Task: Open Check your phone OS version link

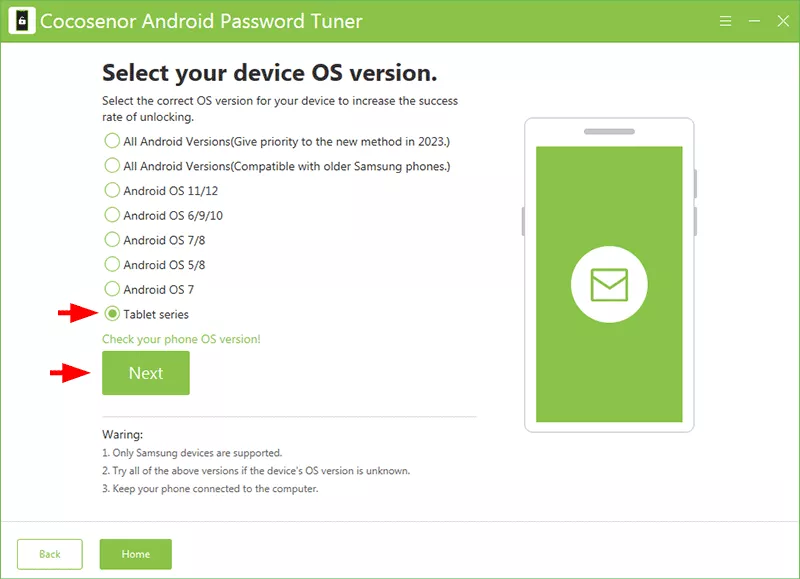Action: point(181,339)
